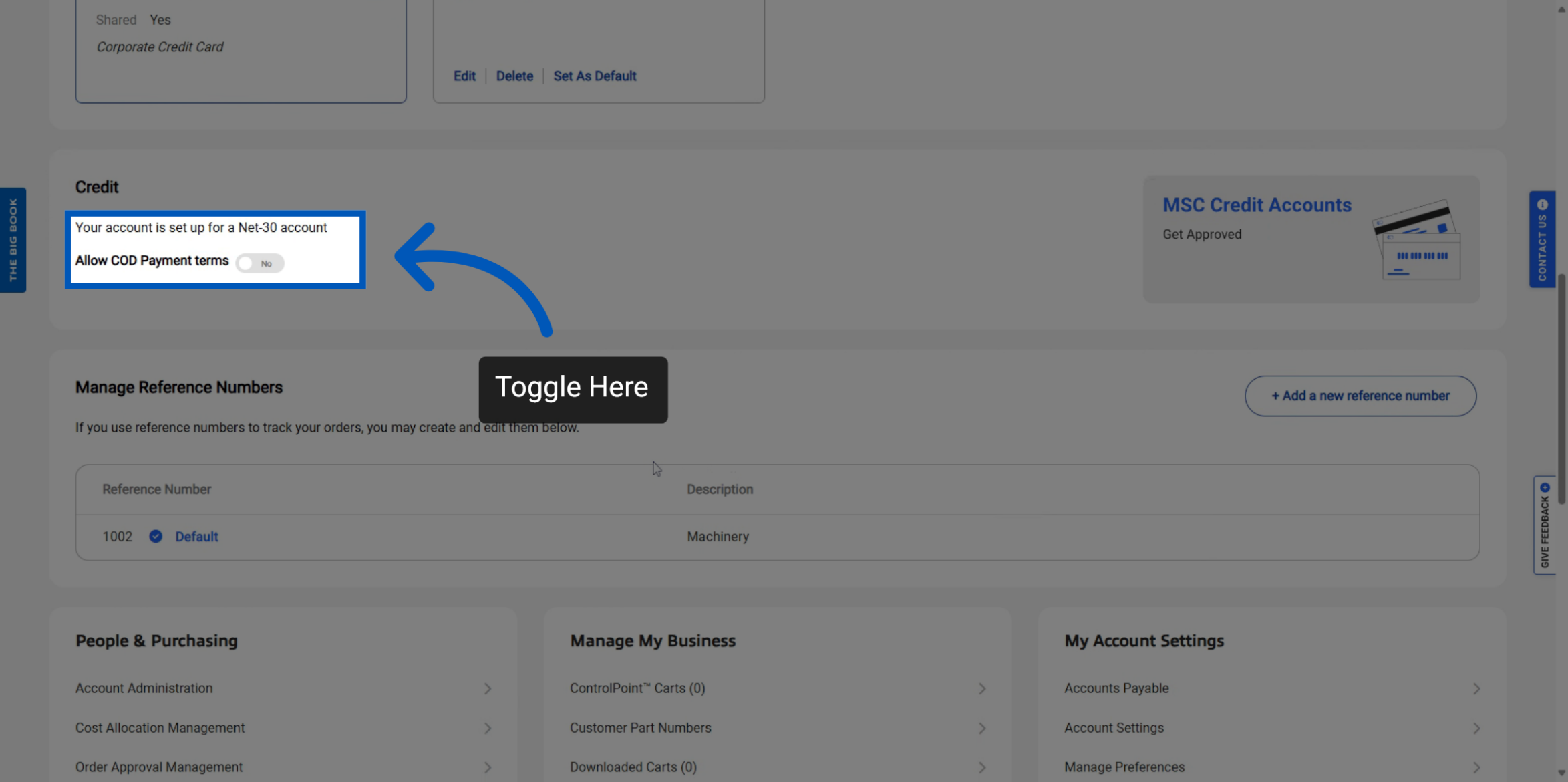Click the Machinery description cell
The image size is (1568, 782).
[x=718, y=537]
